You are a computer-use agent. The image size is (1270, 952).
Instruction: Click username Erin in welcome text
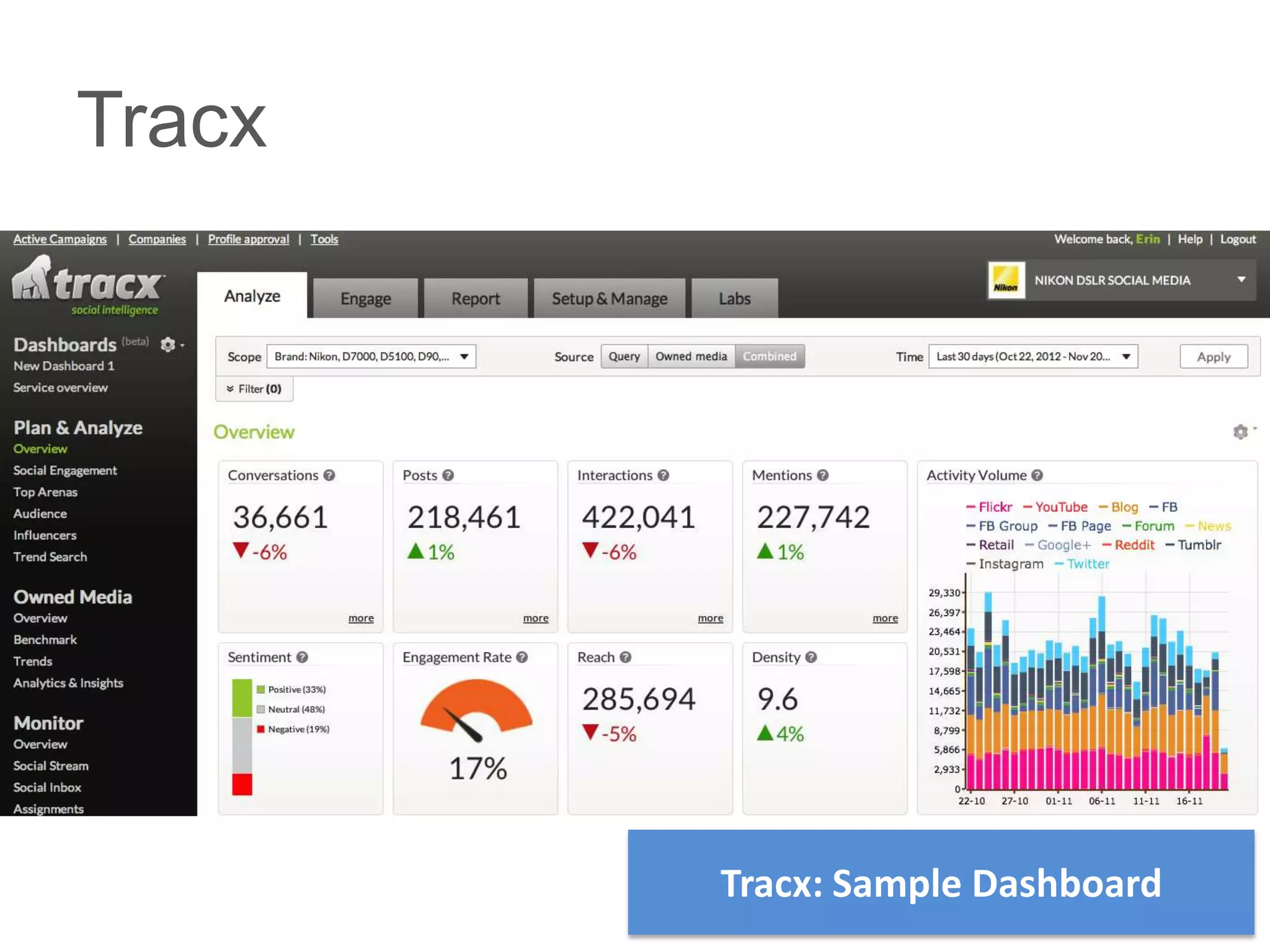[x=1147, y=239]
